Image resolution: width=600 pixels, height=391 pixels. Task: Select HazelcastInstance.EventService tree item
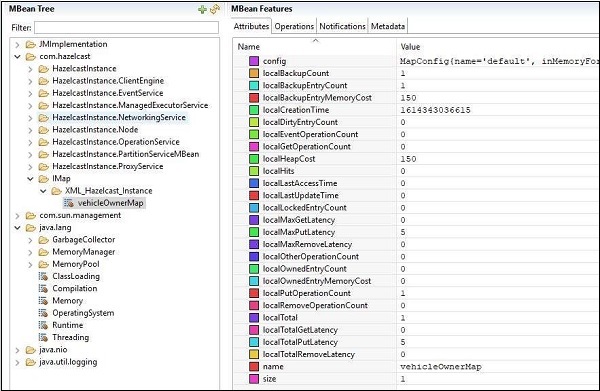pos(108,93)
